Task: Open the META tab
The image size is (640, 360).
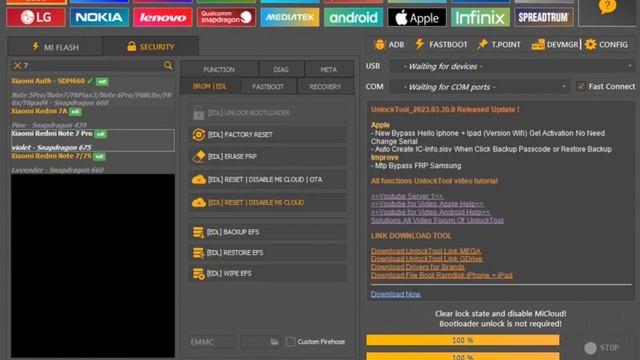Action: point(329,69)
